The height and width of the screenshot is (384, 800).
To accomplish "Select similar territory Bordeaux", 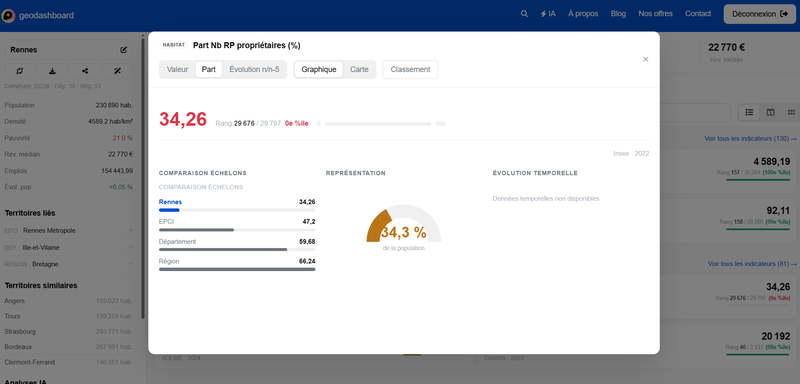I will point(68,347).
